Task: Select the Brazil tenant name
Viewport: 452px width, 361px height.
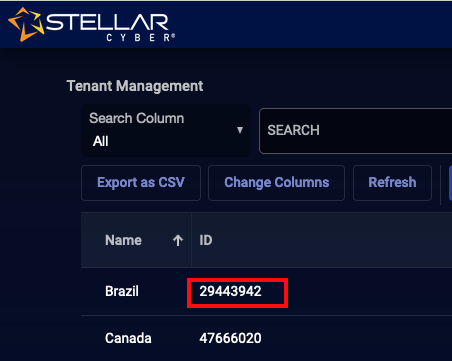Action: tap(122, 291)
